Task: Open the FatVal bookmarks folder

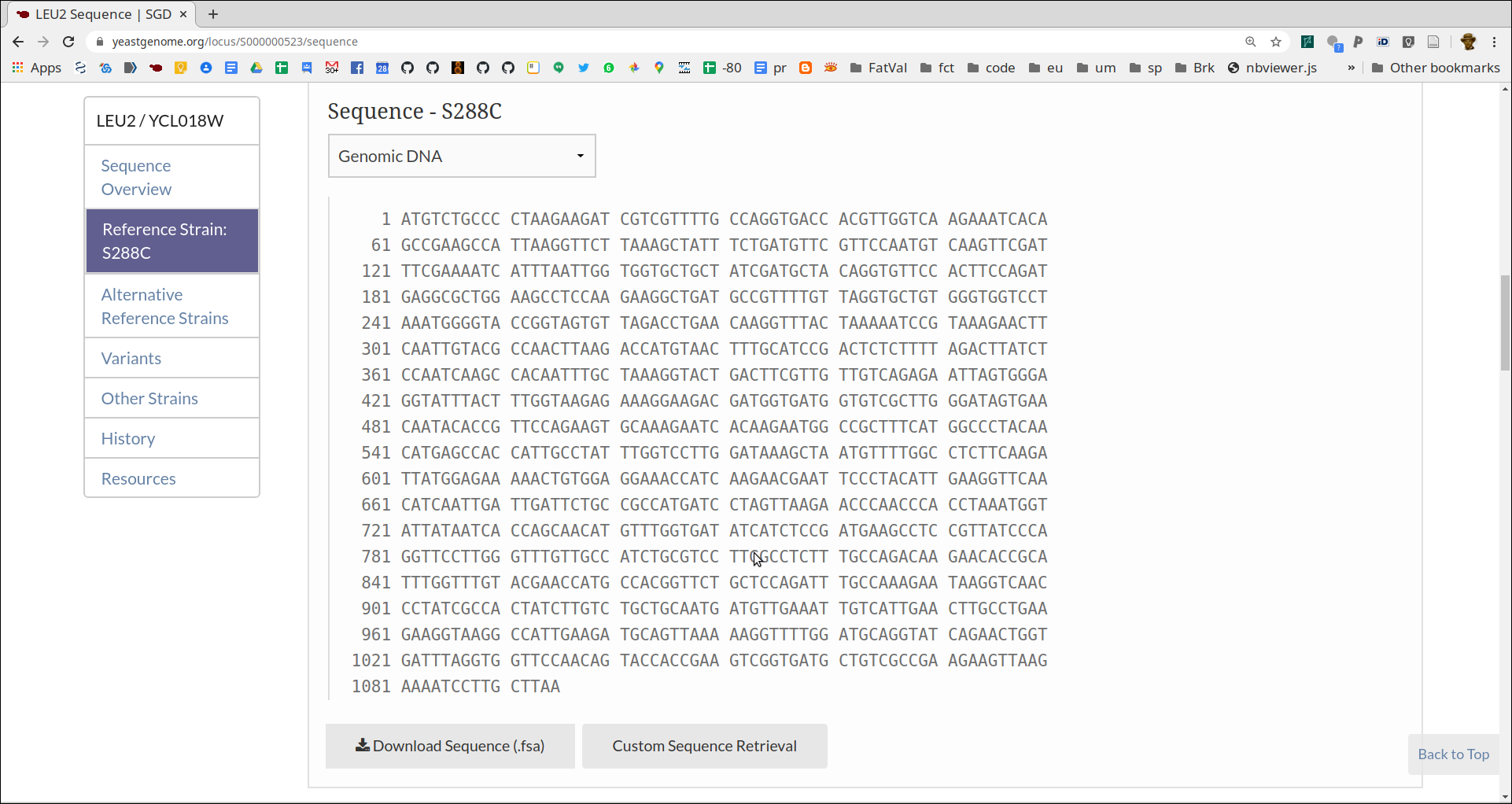Action: (879, 68)
